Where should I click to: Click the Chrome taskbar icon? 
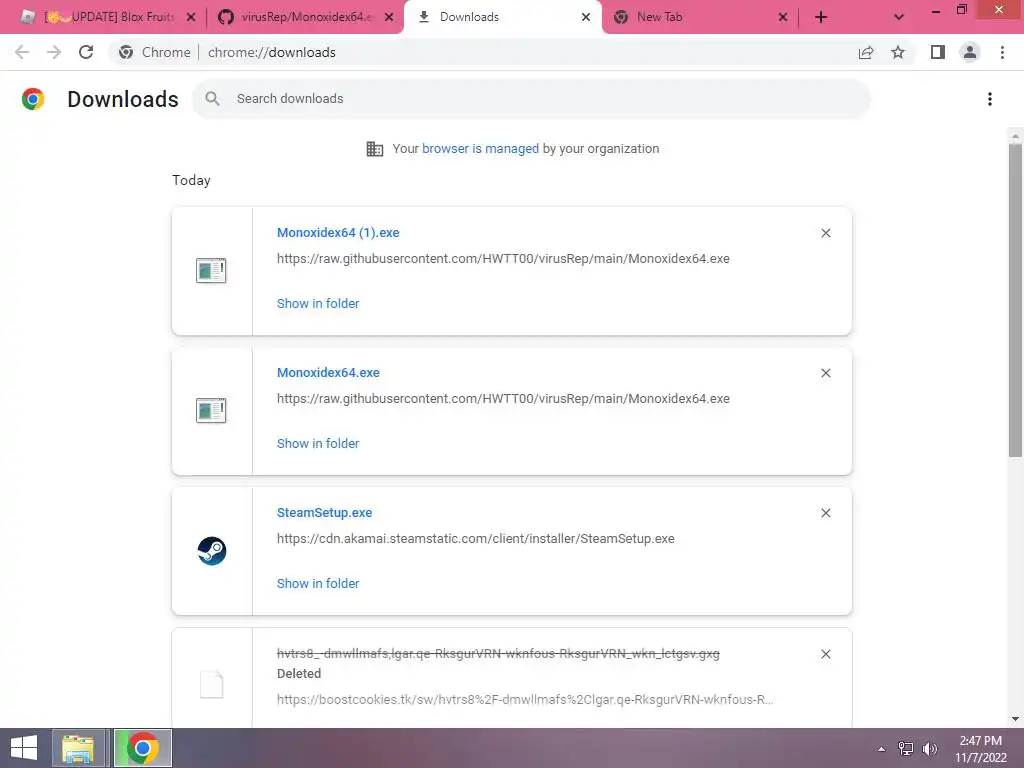coord(143,748)
